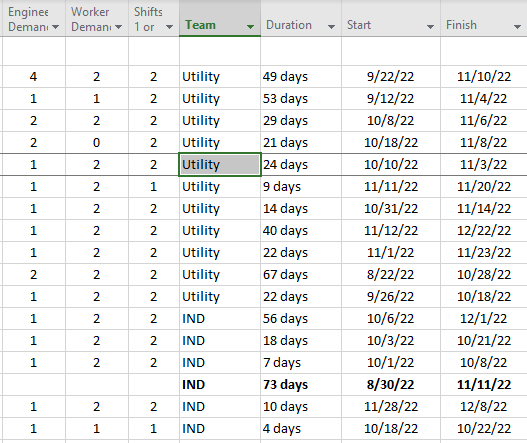527x443 pixels.
Task: Click the start date '11/28/22'
Action: [x=391, y=407]
